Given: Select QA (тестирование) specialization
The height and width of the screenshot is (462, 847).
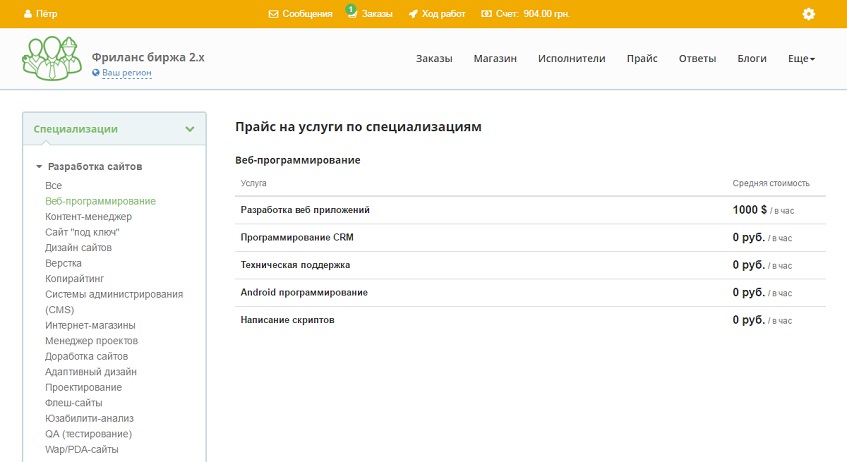Looking at the screenshot, I should pyautogui.click(x=88, y=434).
